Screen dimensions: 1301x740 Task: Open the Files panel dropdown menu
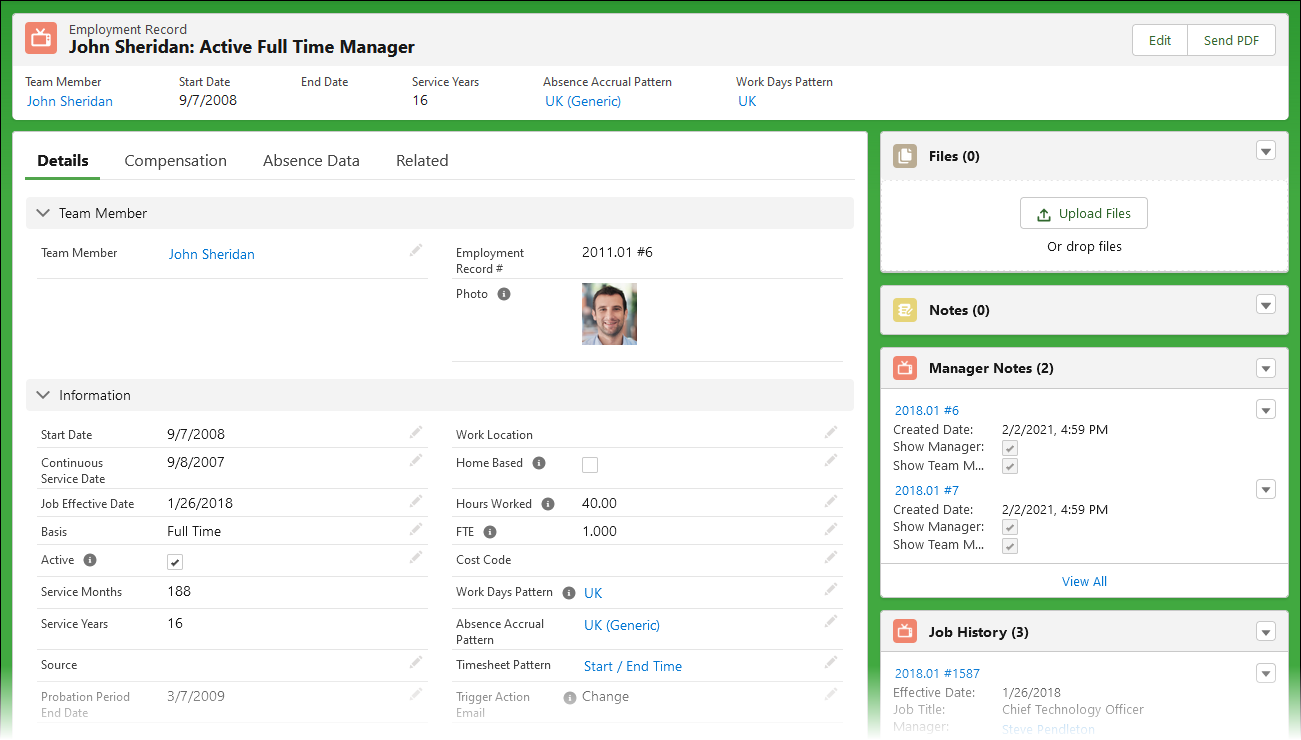point(1266,151)
